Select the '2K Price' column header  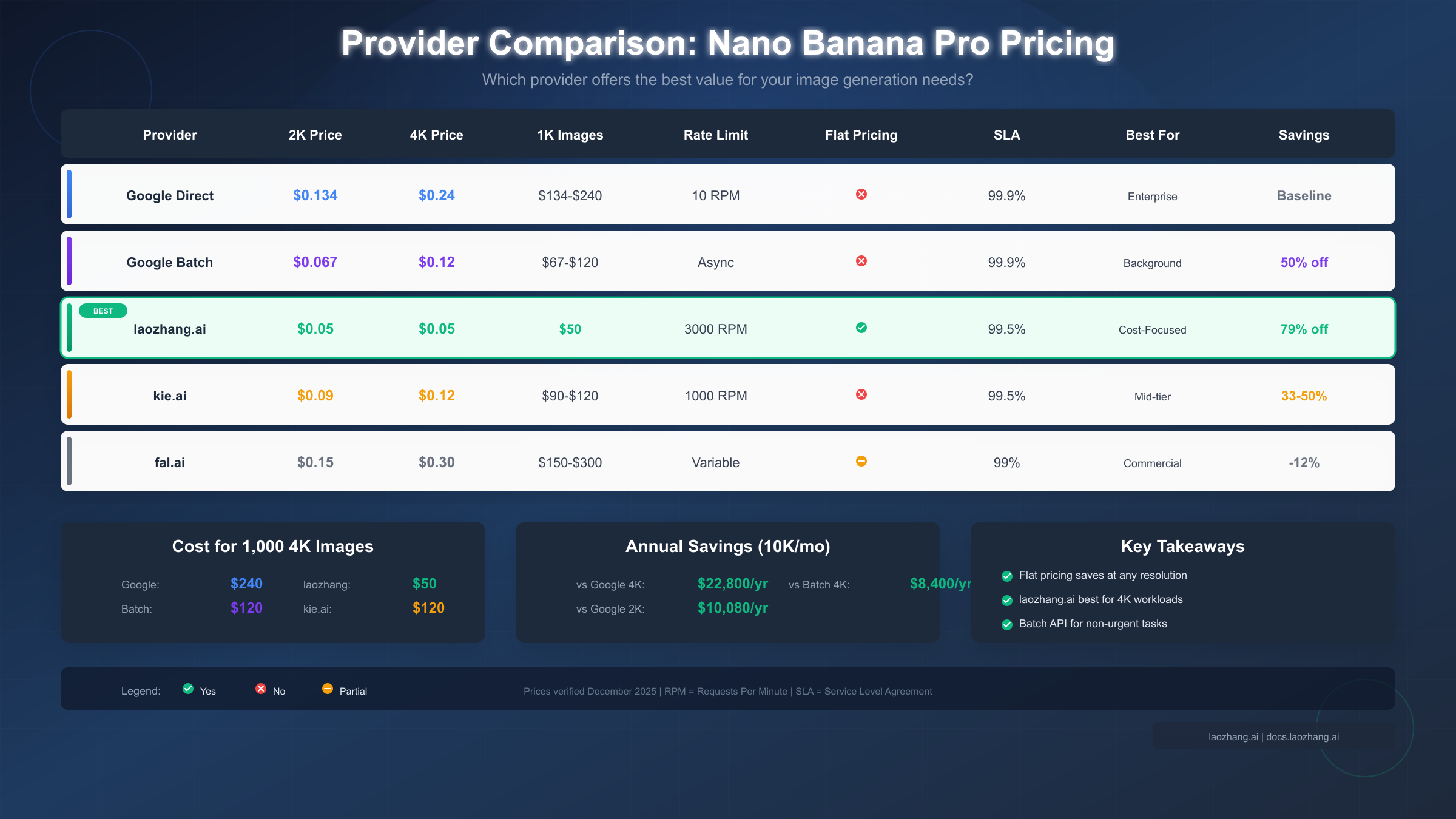[315, 135]
